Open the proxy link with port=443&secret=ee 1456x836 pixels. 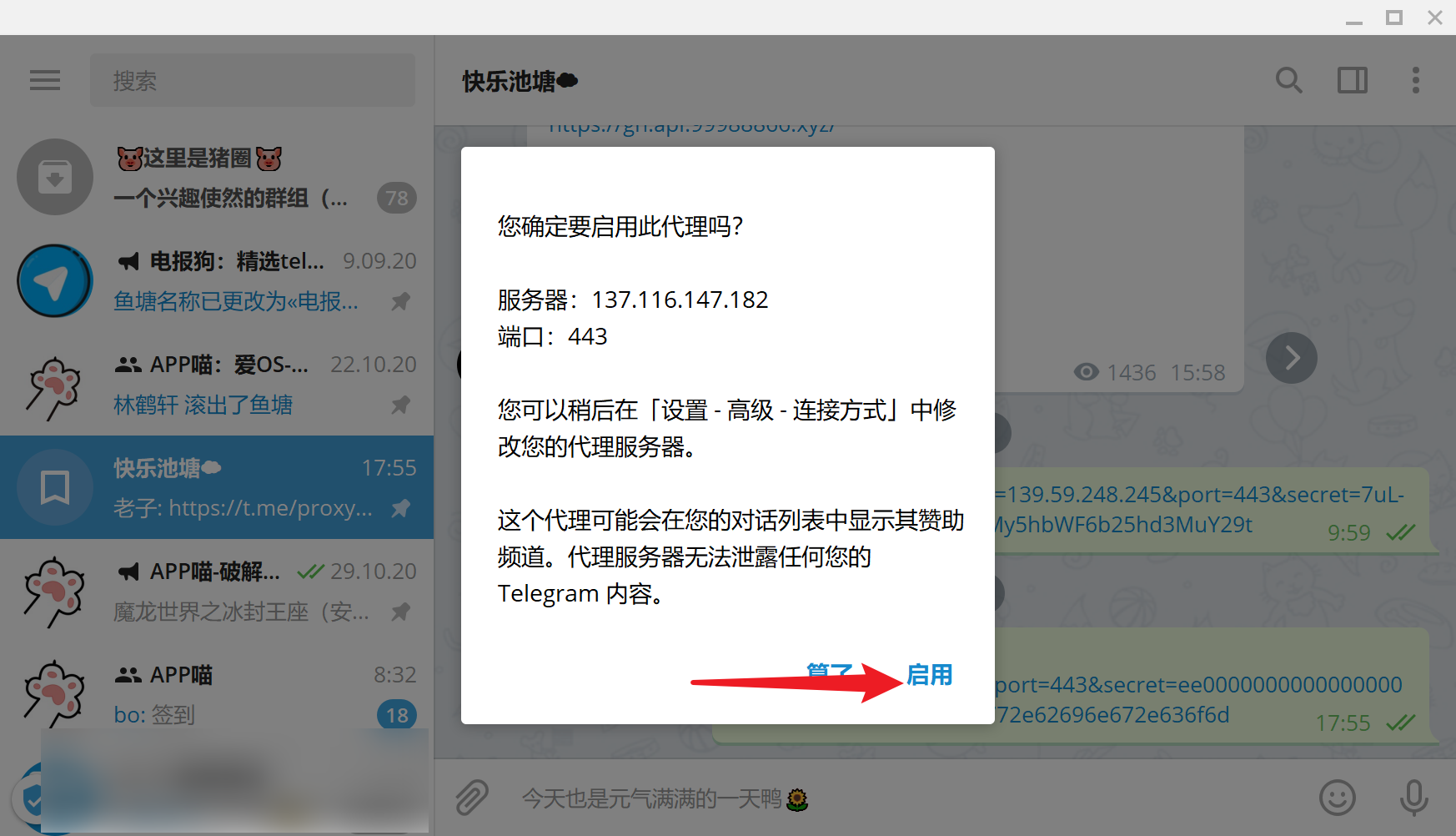pos(1199,700)
